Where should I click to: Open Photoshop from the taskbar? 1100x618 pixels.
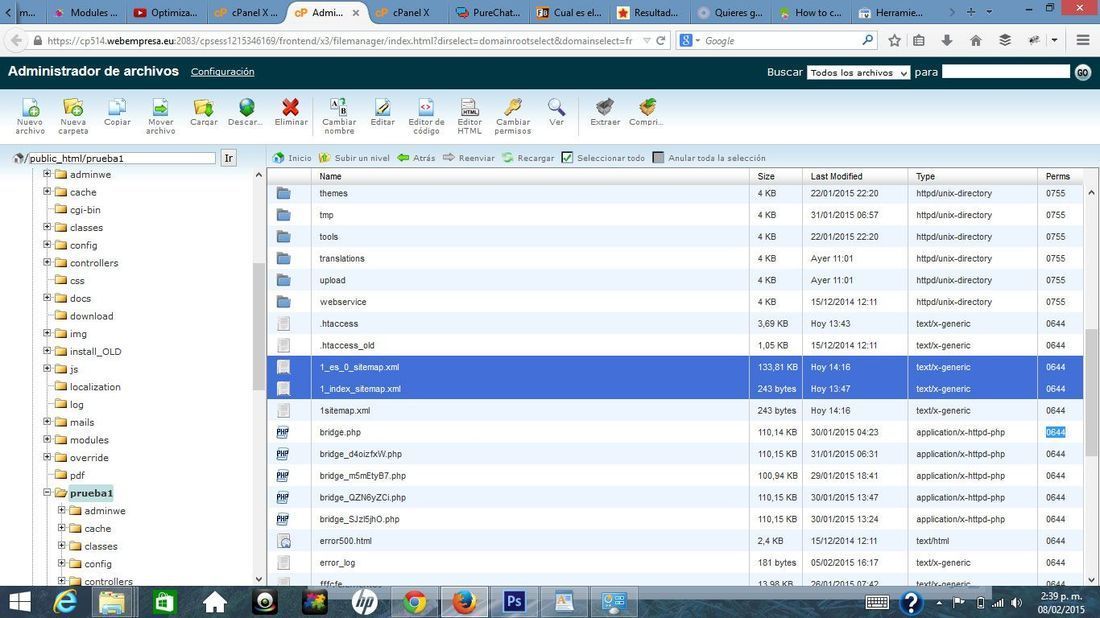click(514, 602)
